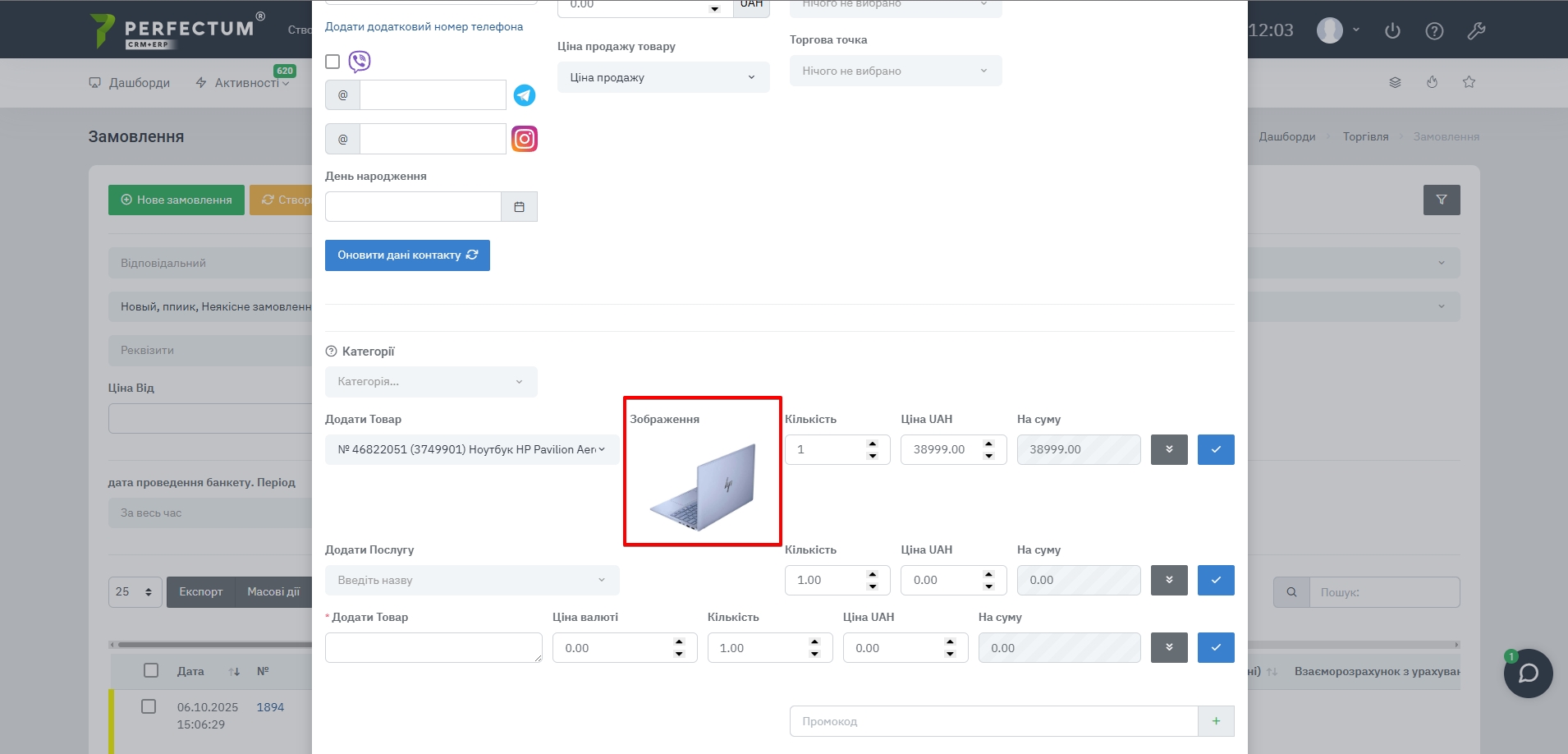Screen dimensions: 1568x754
Task: Open the Дашборди menu
Action: click(x=130, y=83)
